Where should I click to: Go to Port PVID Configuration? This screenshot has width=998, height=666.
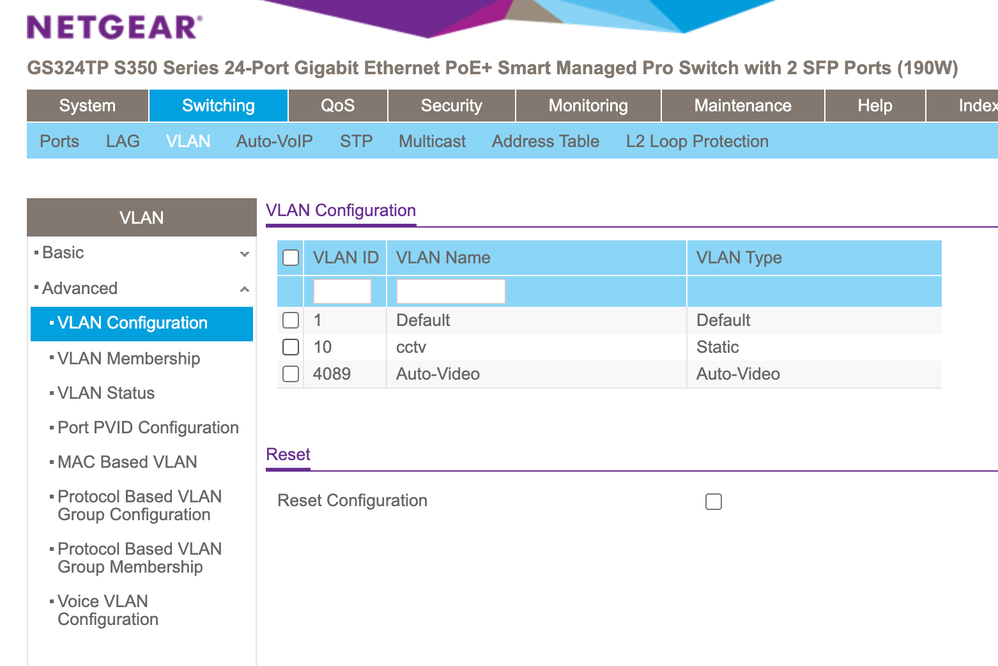point(148,427)
